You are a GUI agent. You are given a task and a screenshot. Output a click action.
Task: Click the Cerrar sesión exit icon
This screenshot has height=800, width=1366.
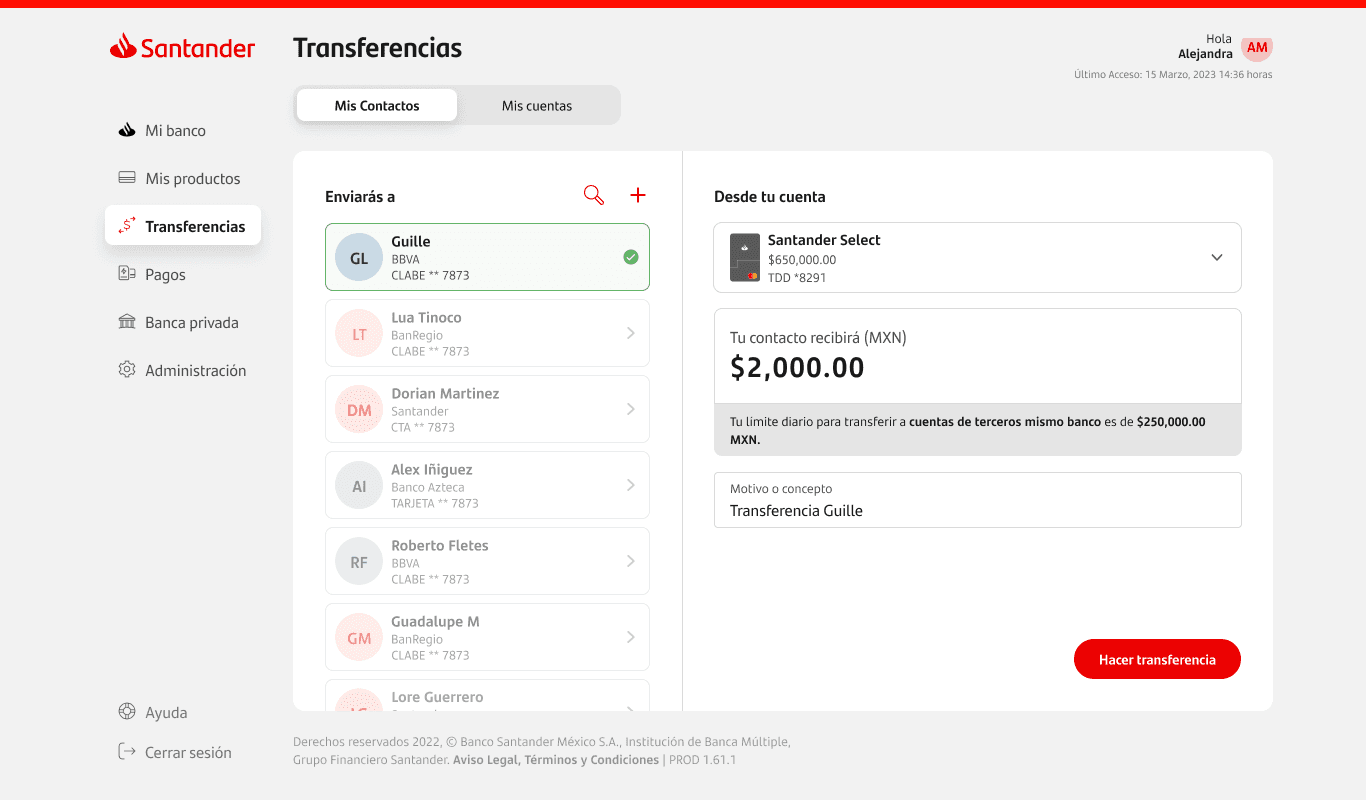pos(127,752)
